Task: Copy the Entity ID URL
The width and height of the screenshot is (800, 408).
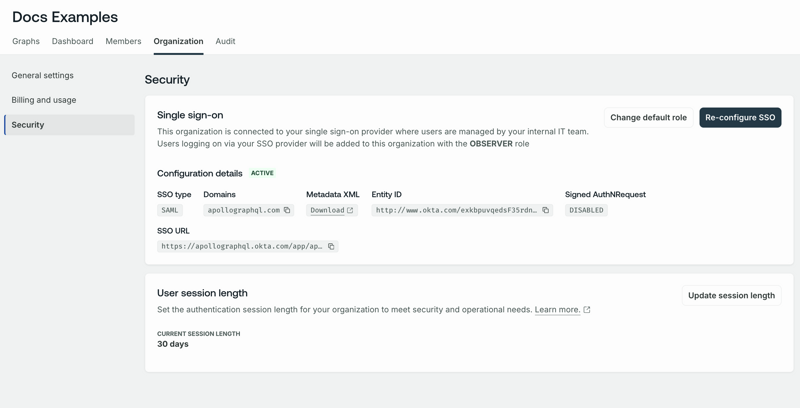Action: [x=545, y=210]
